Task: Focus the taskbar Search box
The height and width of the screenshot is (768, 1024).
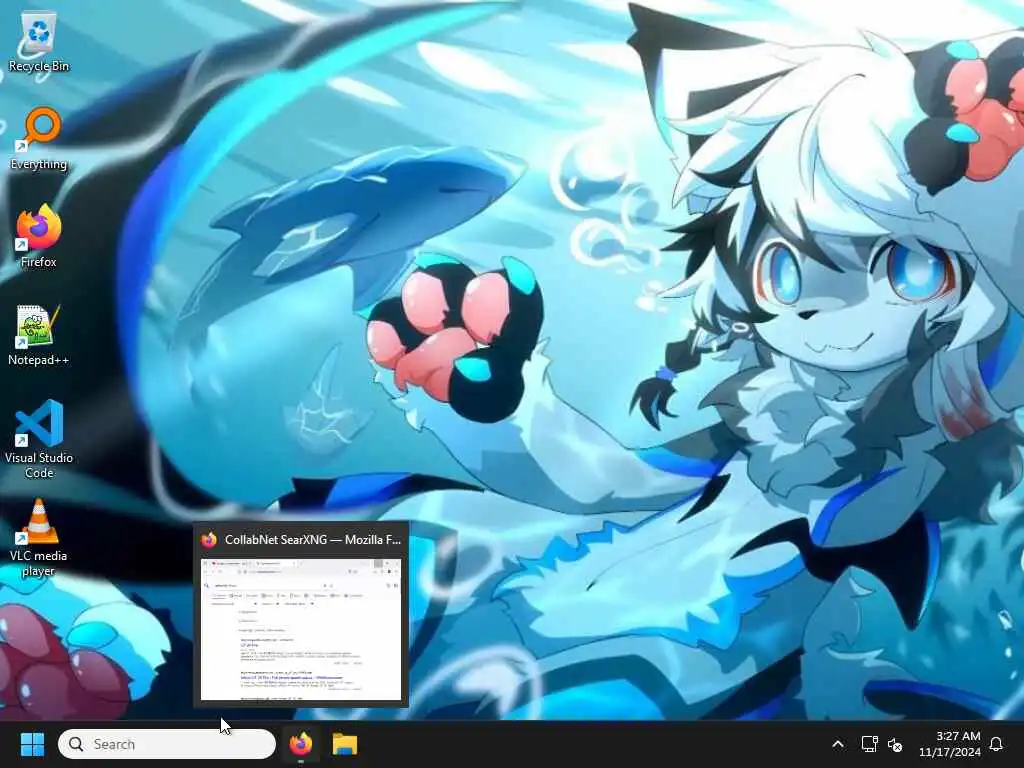Action: click(x=167, y=744)
